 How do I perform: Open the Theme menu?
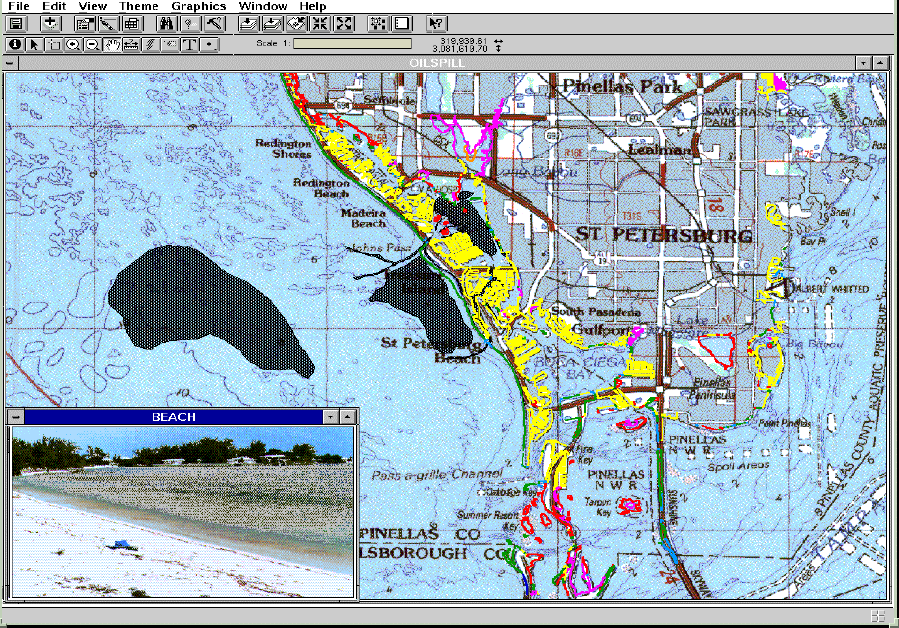click(138, 6)
